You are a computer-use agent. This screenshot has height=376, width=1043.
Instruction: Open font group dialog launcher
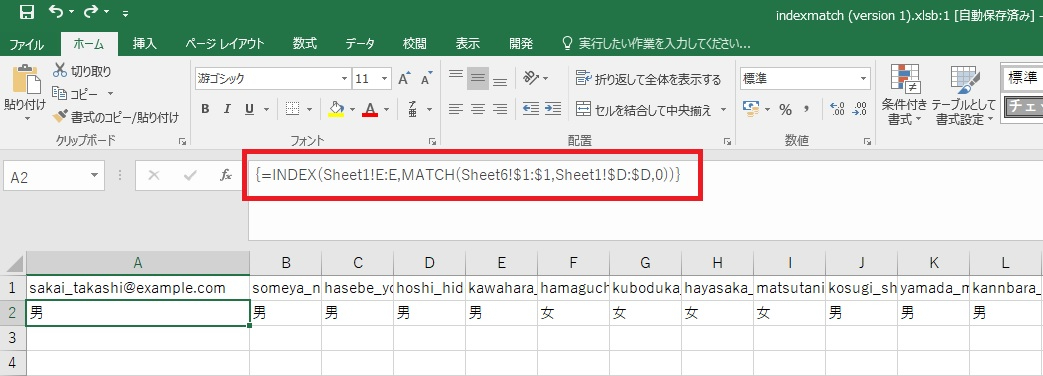coord(433,141)
